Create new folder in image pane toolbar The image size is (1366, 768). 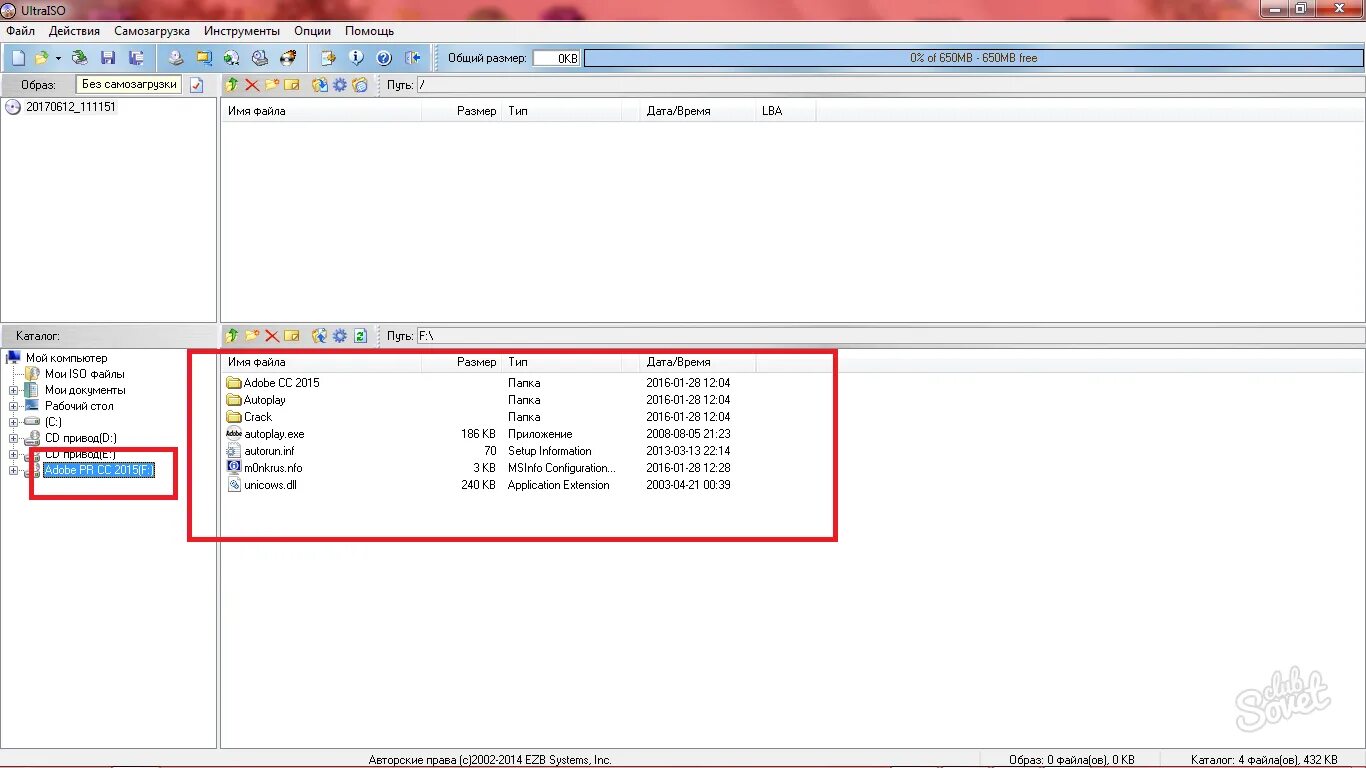[x=272, y=85]
